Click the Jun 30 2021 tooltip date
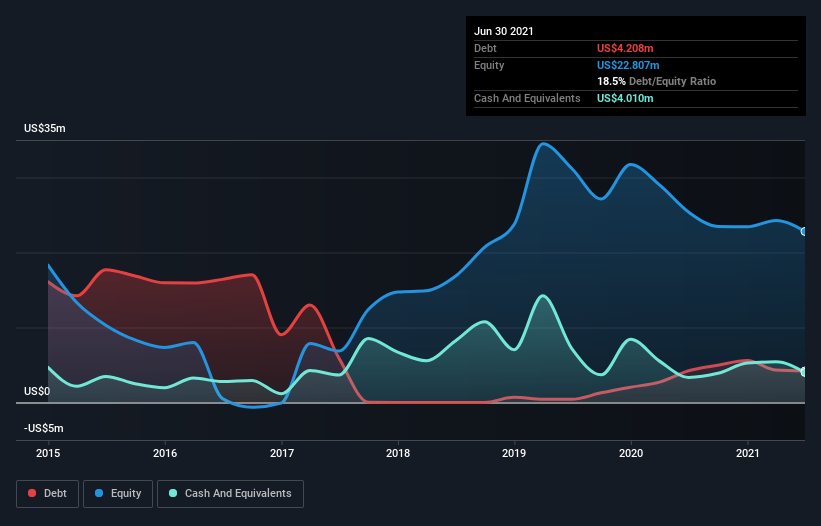This screenshot has height=526, width=821. tap(504, 31)
